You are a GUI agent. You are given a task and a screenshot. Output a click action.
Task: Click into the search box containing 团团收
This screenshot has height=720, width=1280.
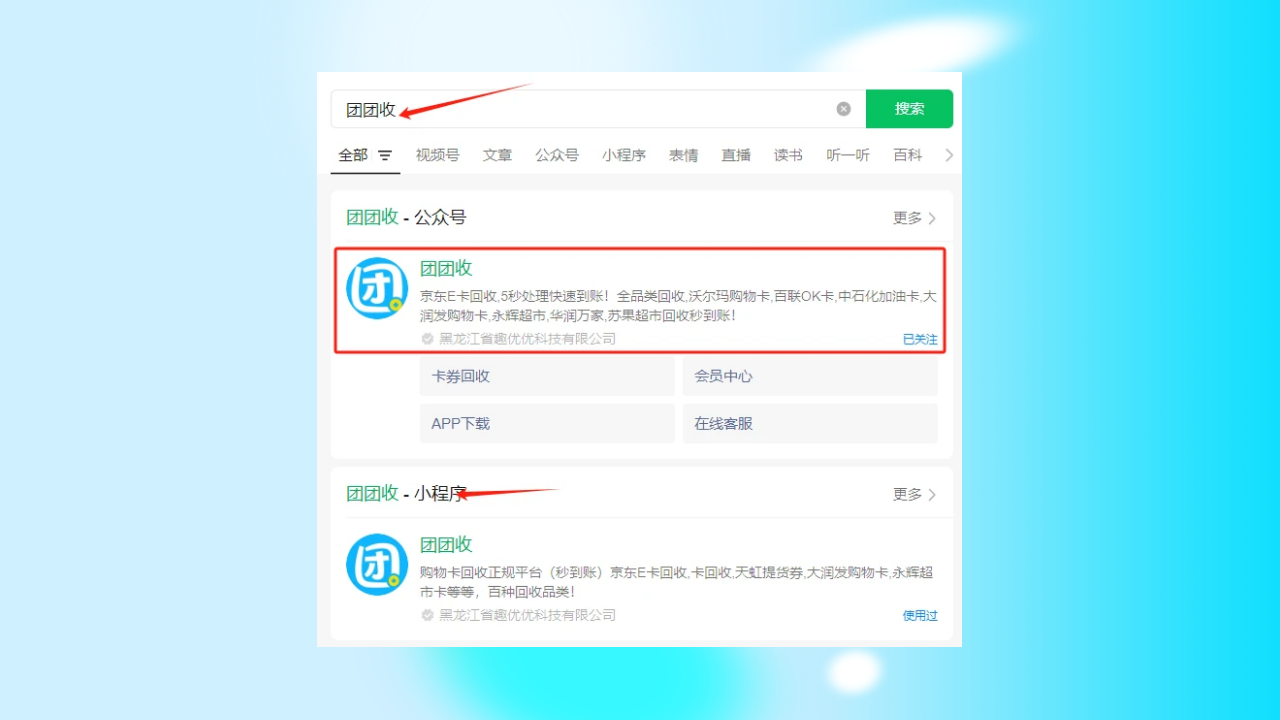point(598,109)
